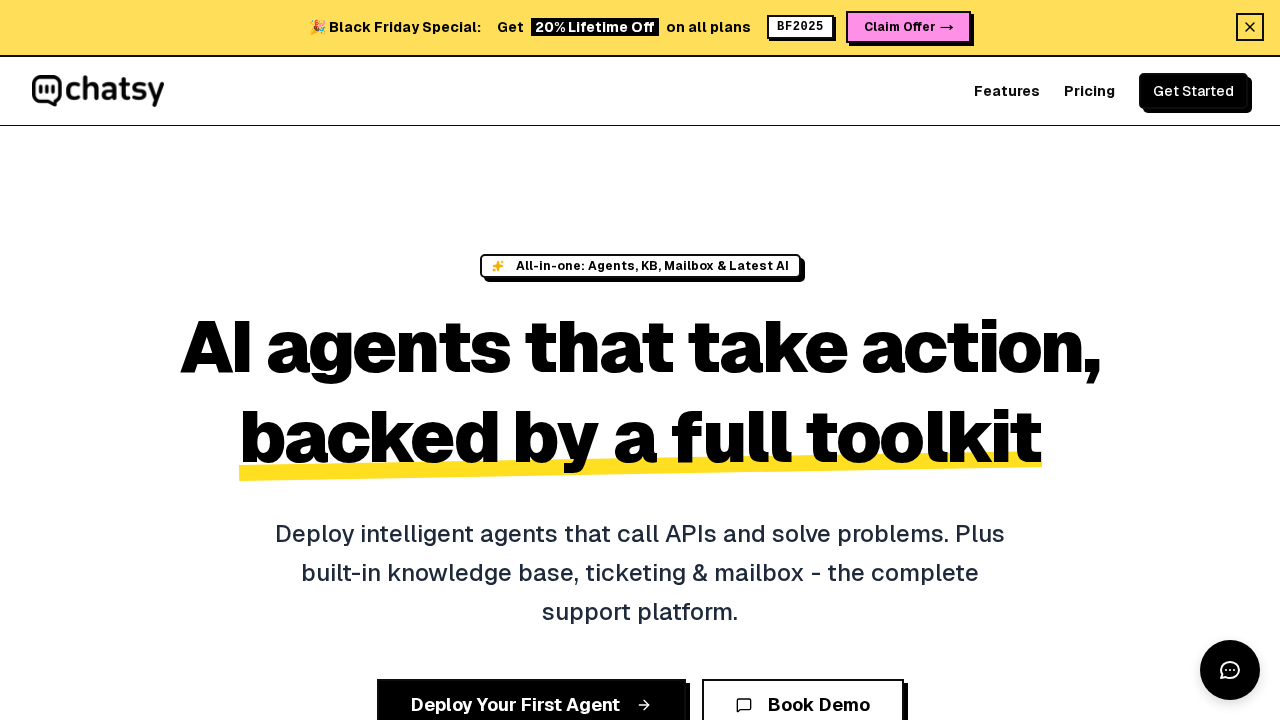This screenshot has width=1280, height=720.
Task: Click the "Black Friday Special:" banner text
Action: (x=405, y=27)
